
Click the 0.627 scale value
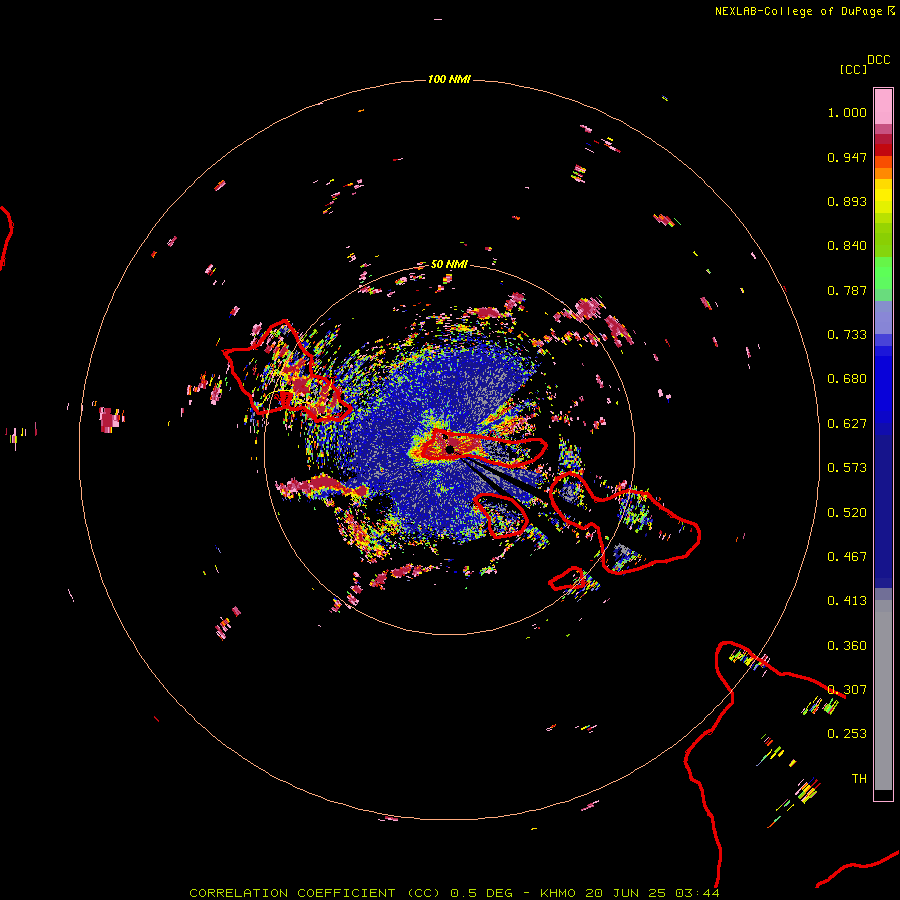pos(847,424)
